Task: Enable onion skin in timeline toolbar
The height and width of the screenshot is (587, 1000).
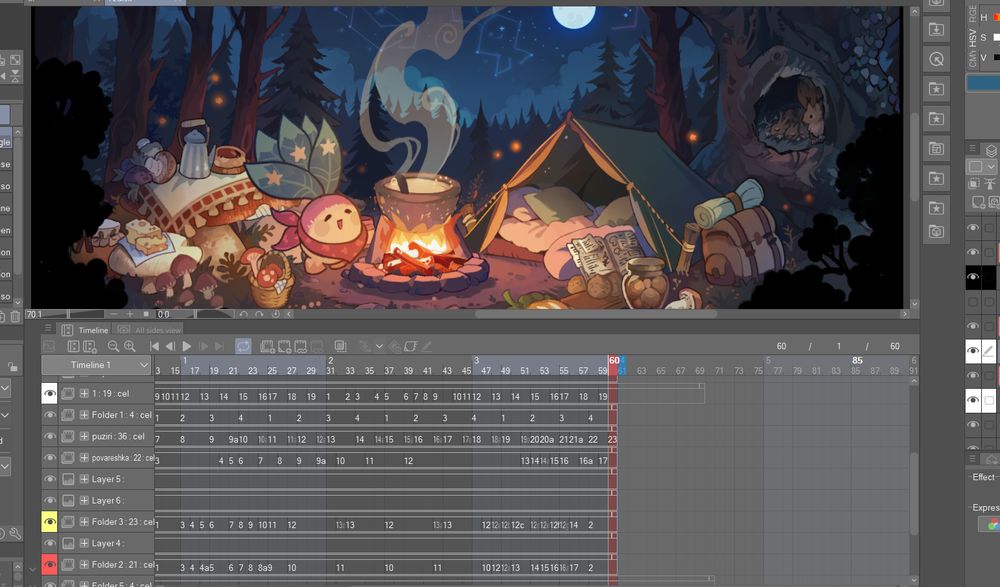Action: point(341,346)
